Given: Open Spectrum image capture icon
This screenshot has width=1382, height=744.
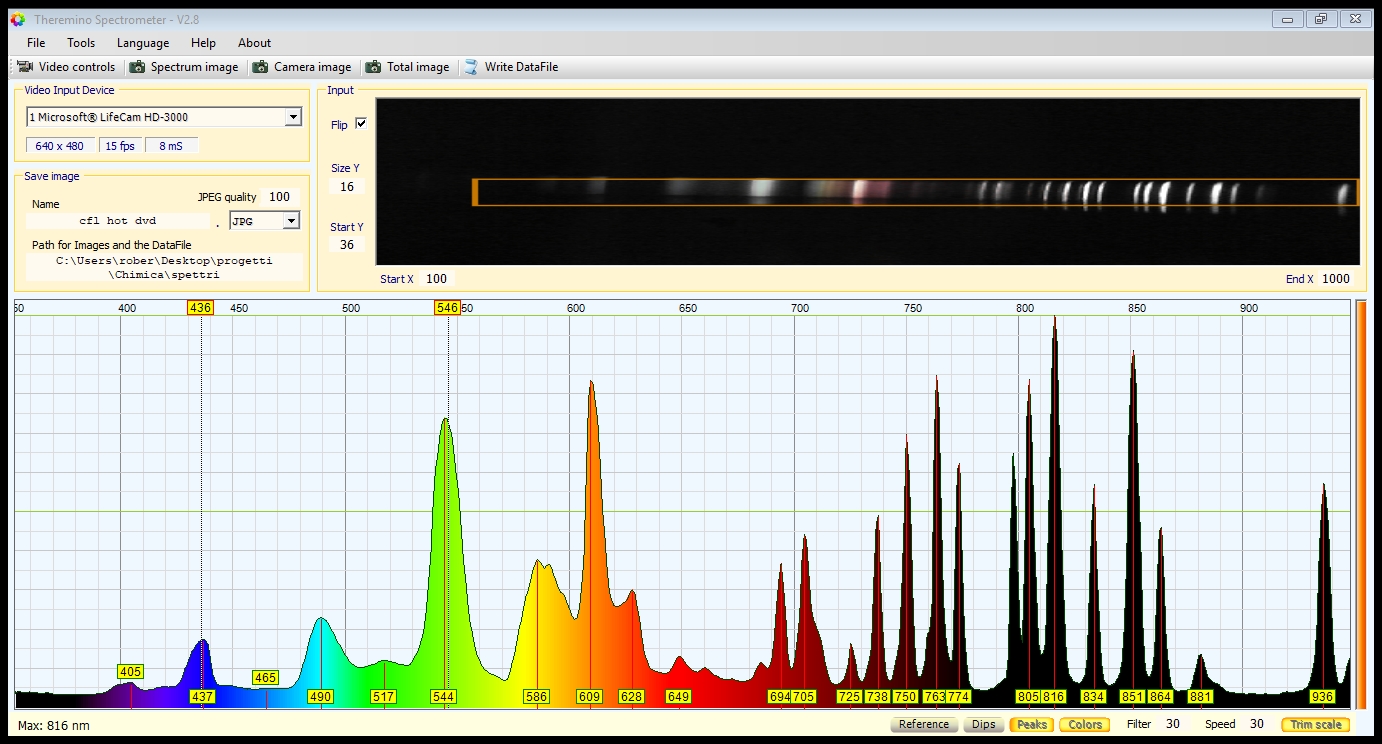Looking at the screenshot, I should pos(137,67).
